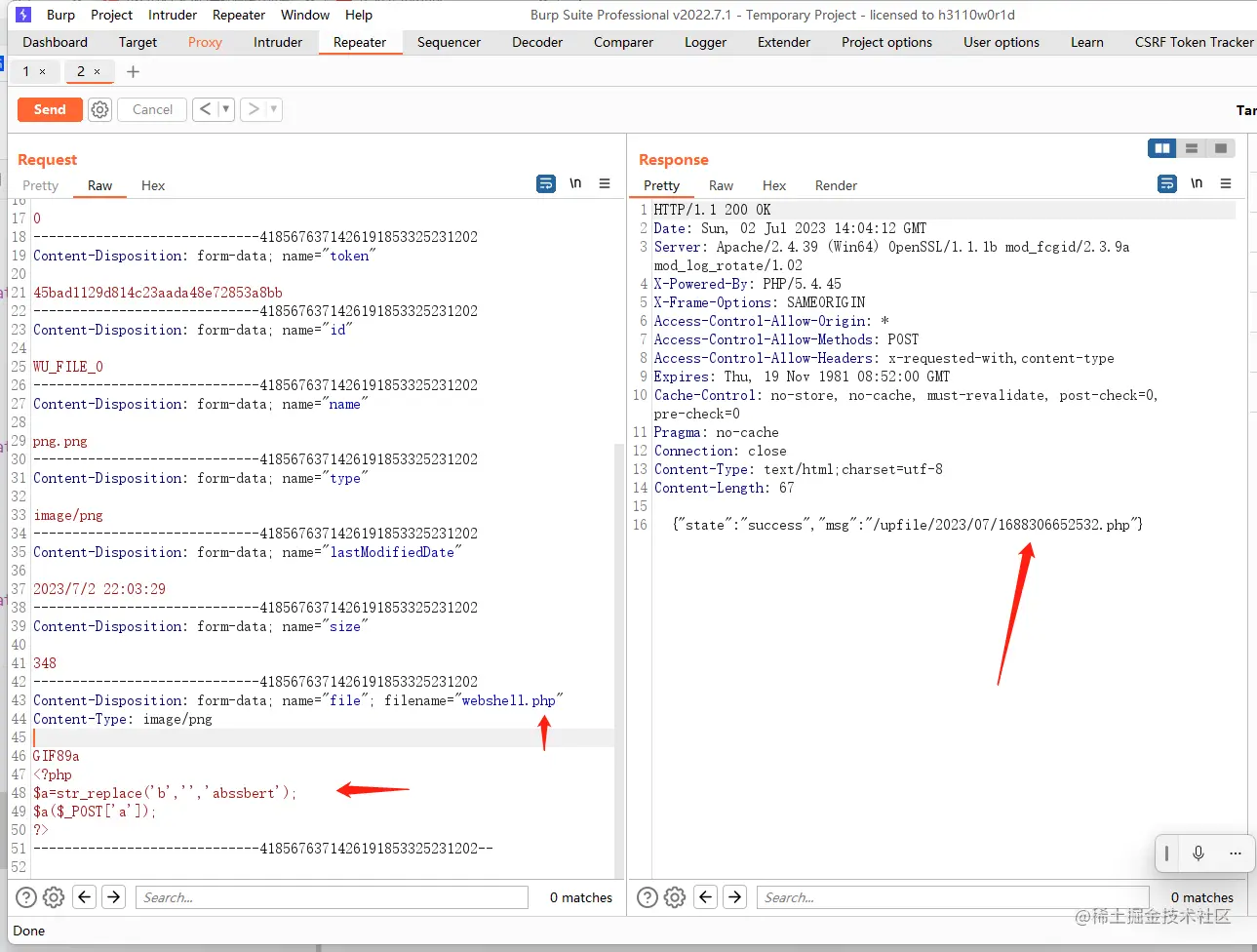Open Response search help icon
This screenshot has width=1257, height=952.
click(648, 897)
